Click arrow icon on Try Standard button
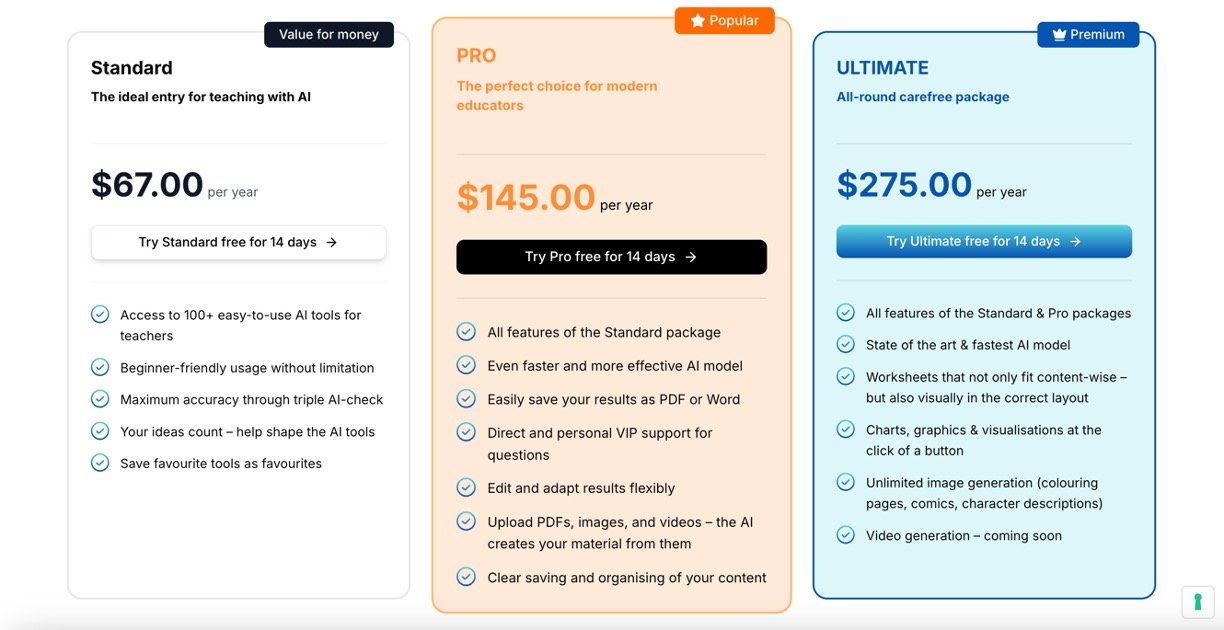 332,242
